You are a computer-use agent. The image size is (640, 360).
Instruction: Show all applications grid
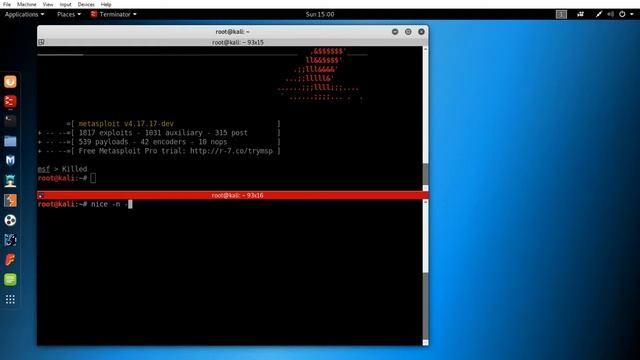point(10,300)
